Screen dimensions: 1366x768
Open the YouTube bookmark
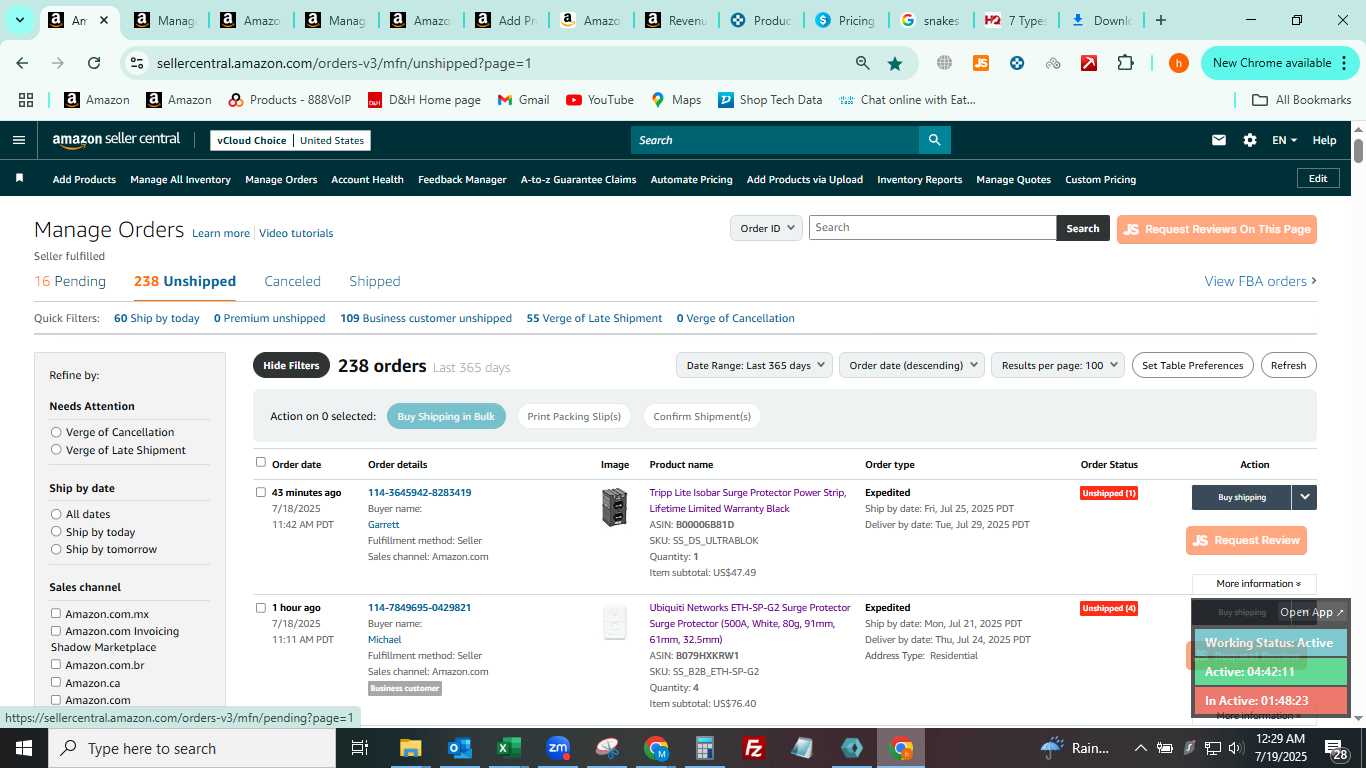click(600, 100)
